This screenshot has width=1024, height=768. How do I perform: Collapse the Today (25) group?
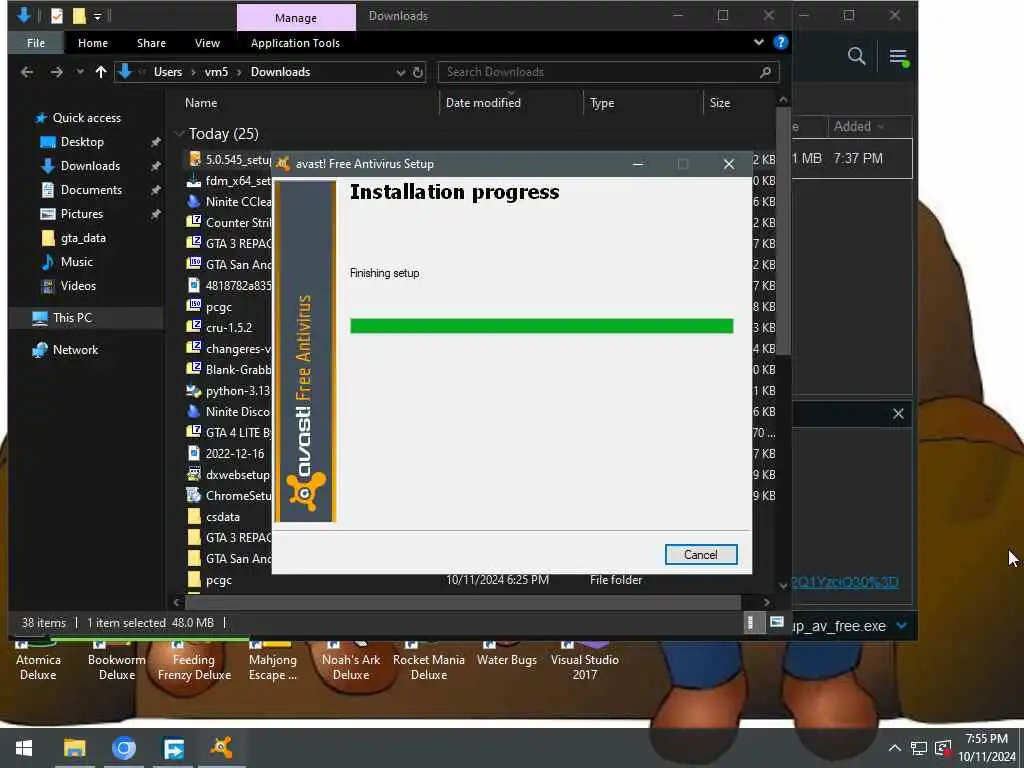[x=179, y=134]
